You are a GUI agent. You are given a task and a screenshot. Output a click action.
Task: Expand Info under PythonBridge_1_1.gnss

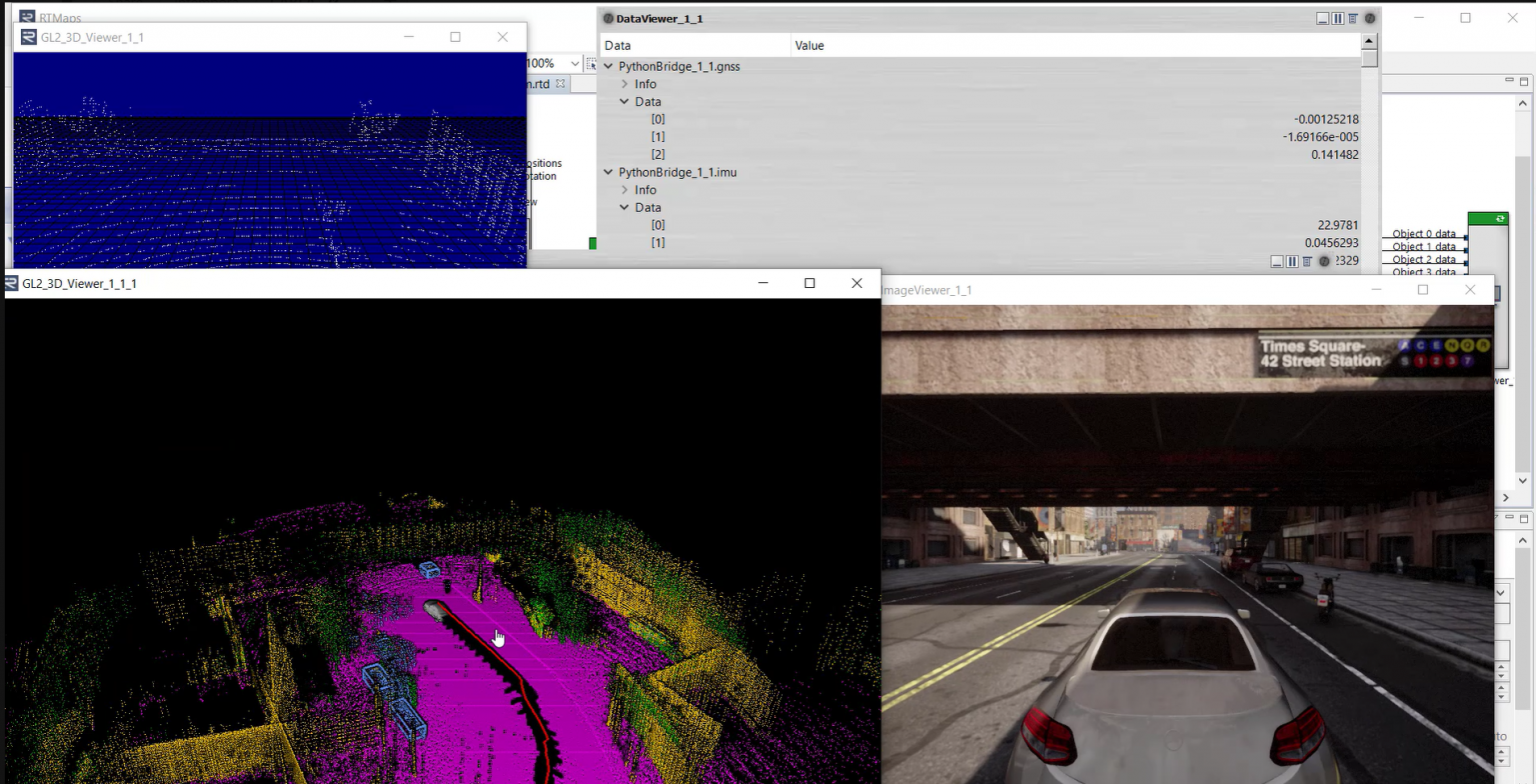pos(625,84)
